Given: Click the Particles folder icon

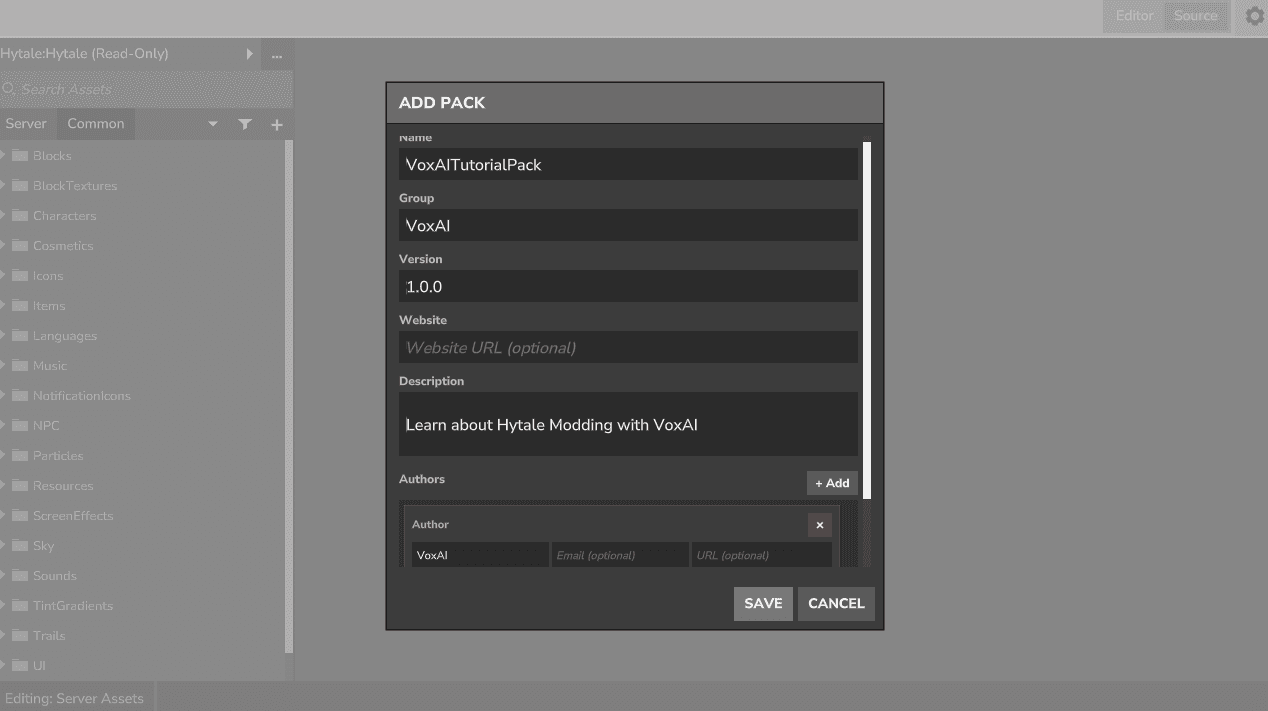Looking at the screenshot, I should [x=20, y=456].
